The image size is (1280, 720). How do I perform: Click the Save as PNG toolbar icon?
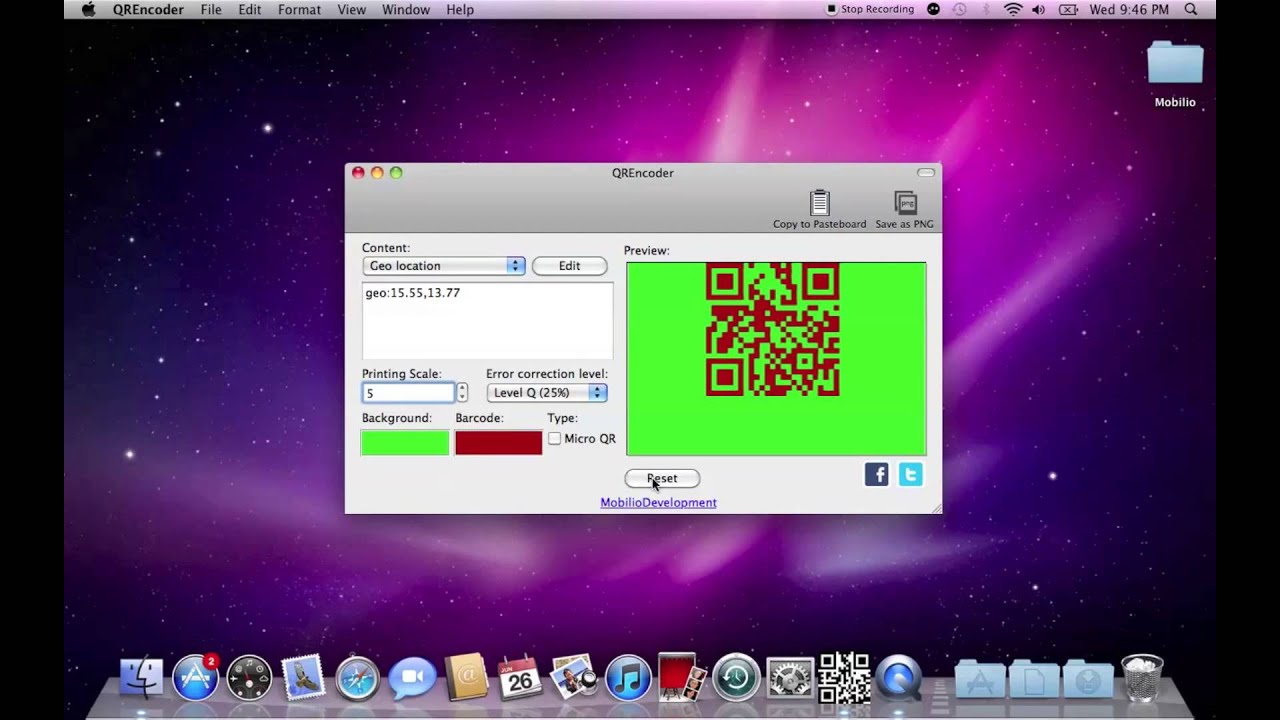coord(905,203)
